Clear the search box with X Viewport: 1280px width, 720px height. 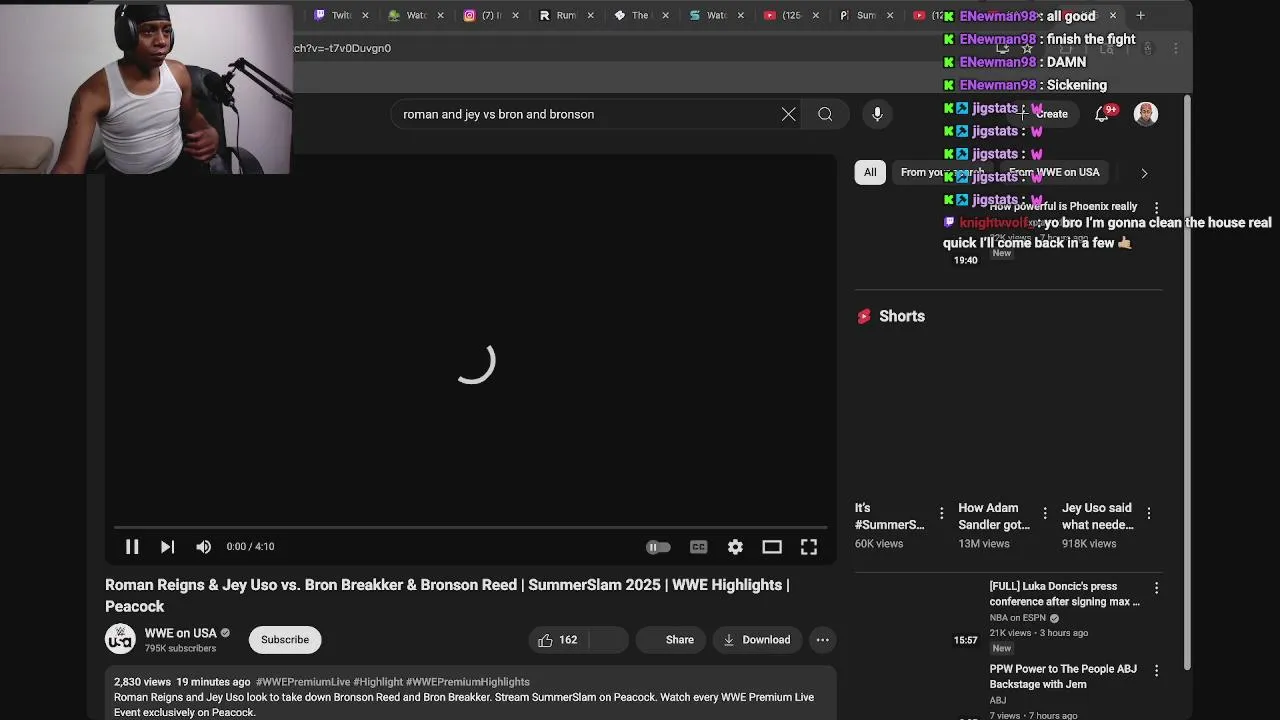pyautogui.click(x=789, y=114)
